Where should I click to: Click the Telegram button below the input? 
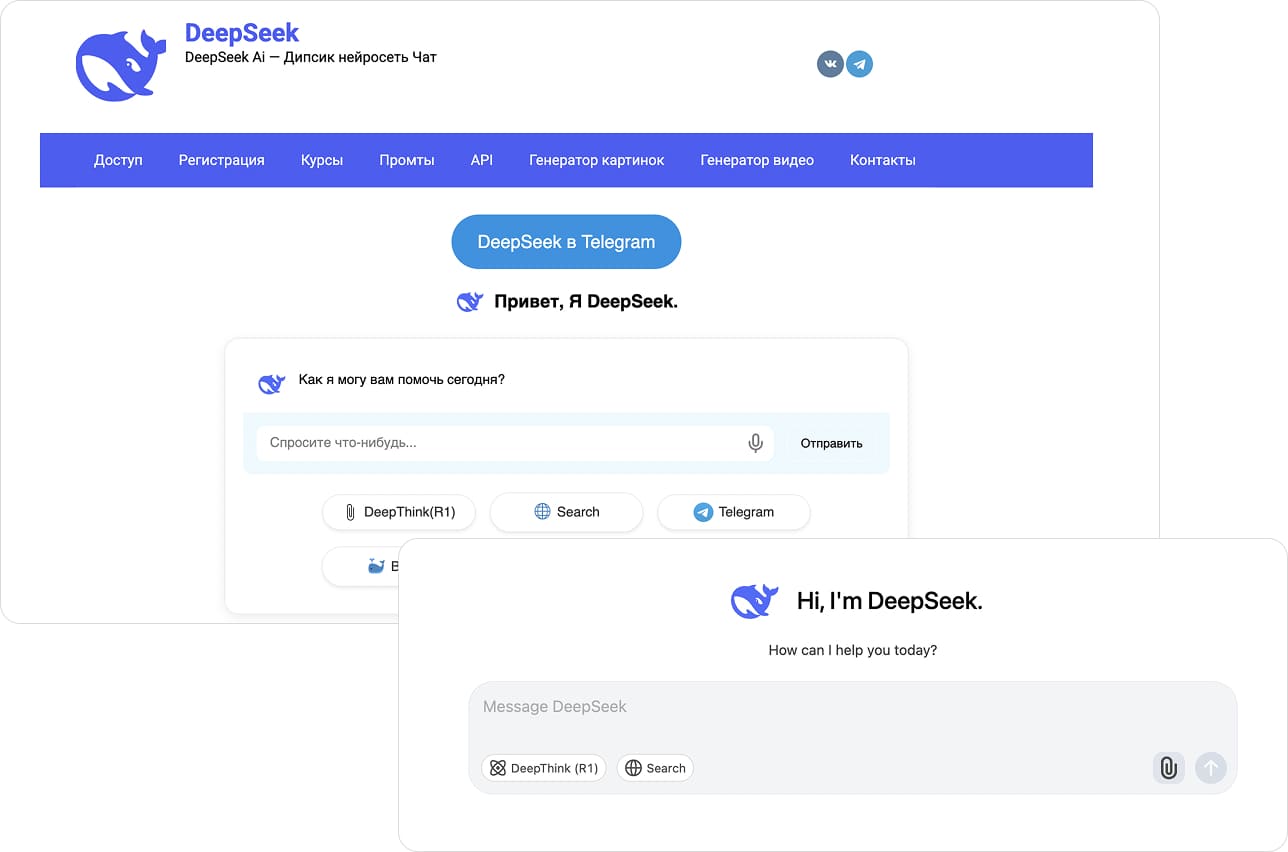point(733,512)
